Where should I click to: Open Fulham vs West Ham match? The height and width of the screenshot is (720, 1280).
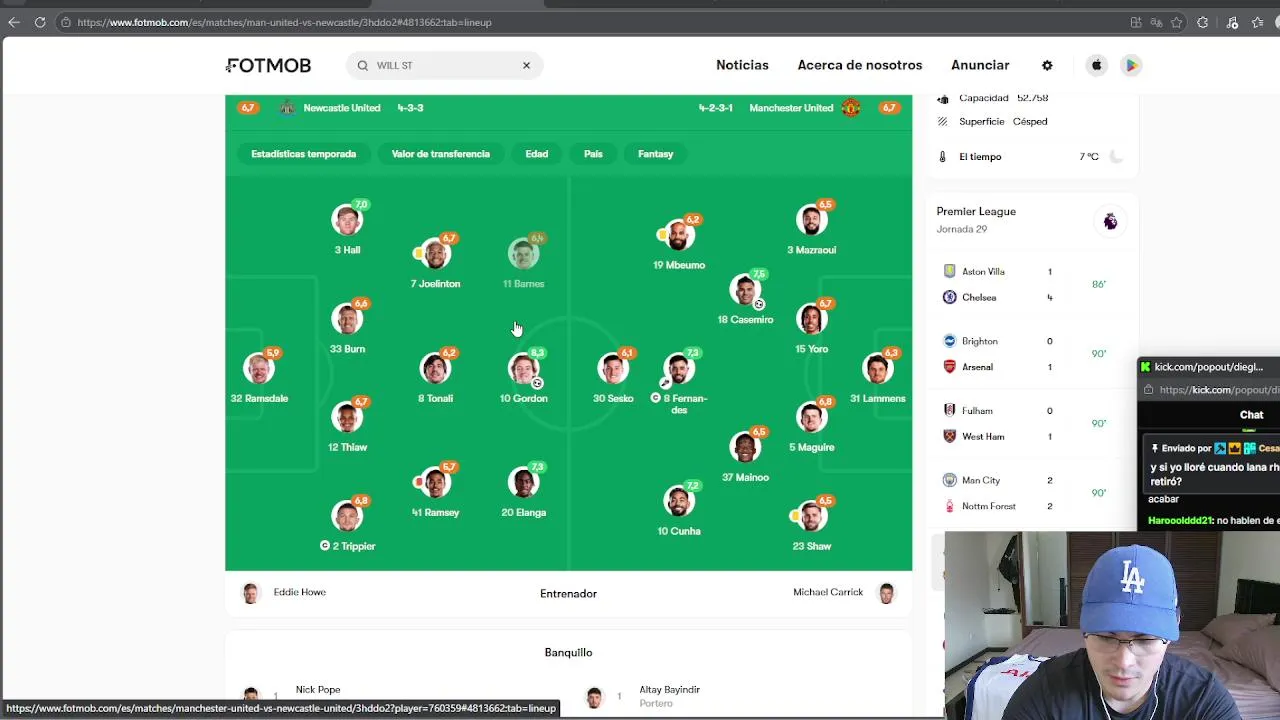(1032, 423)
